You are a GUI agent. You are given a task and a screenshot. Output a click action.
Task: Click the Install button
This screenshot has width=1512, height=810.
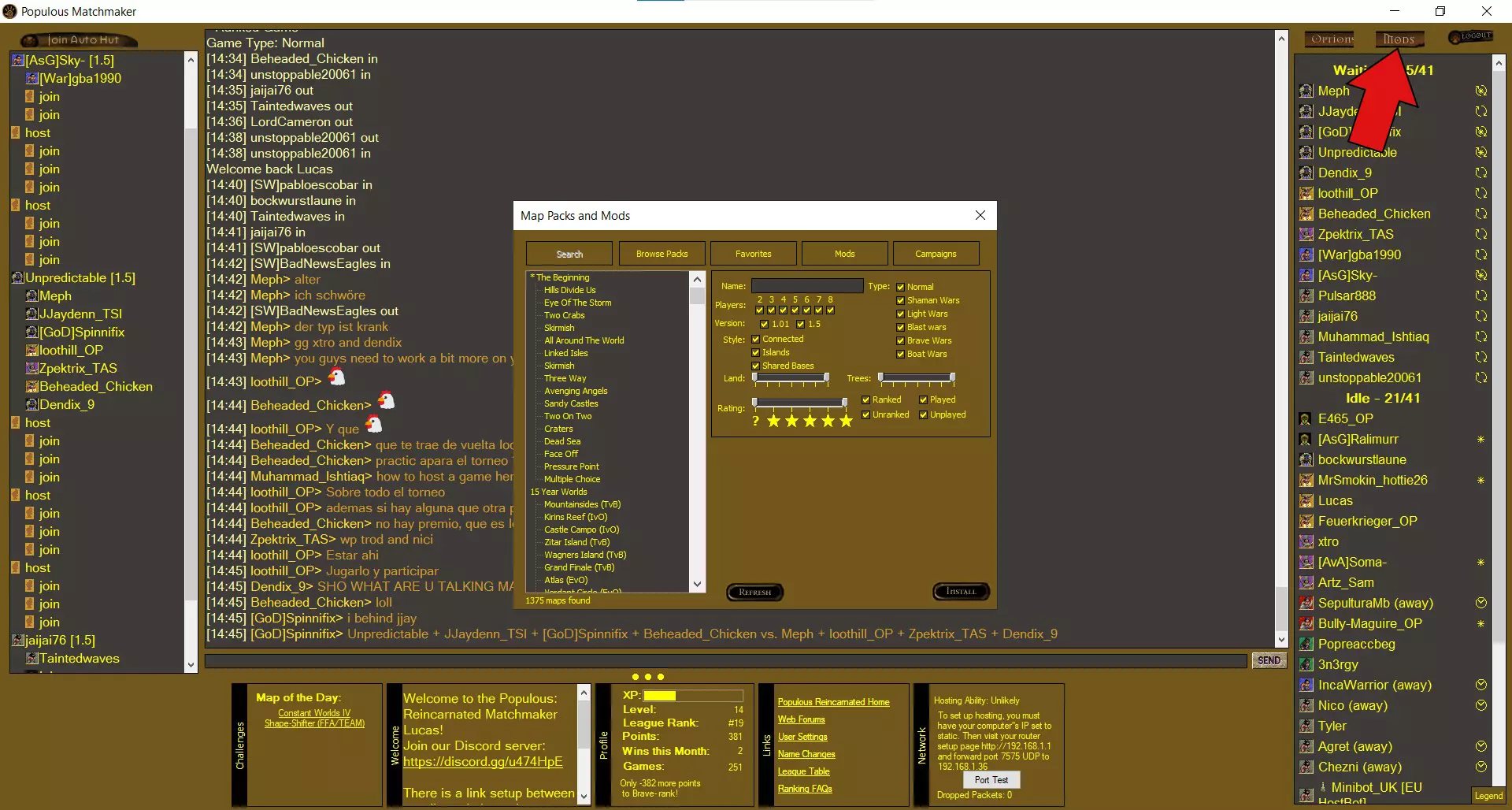961,592
